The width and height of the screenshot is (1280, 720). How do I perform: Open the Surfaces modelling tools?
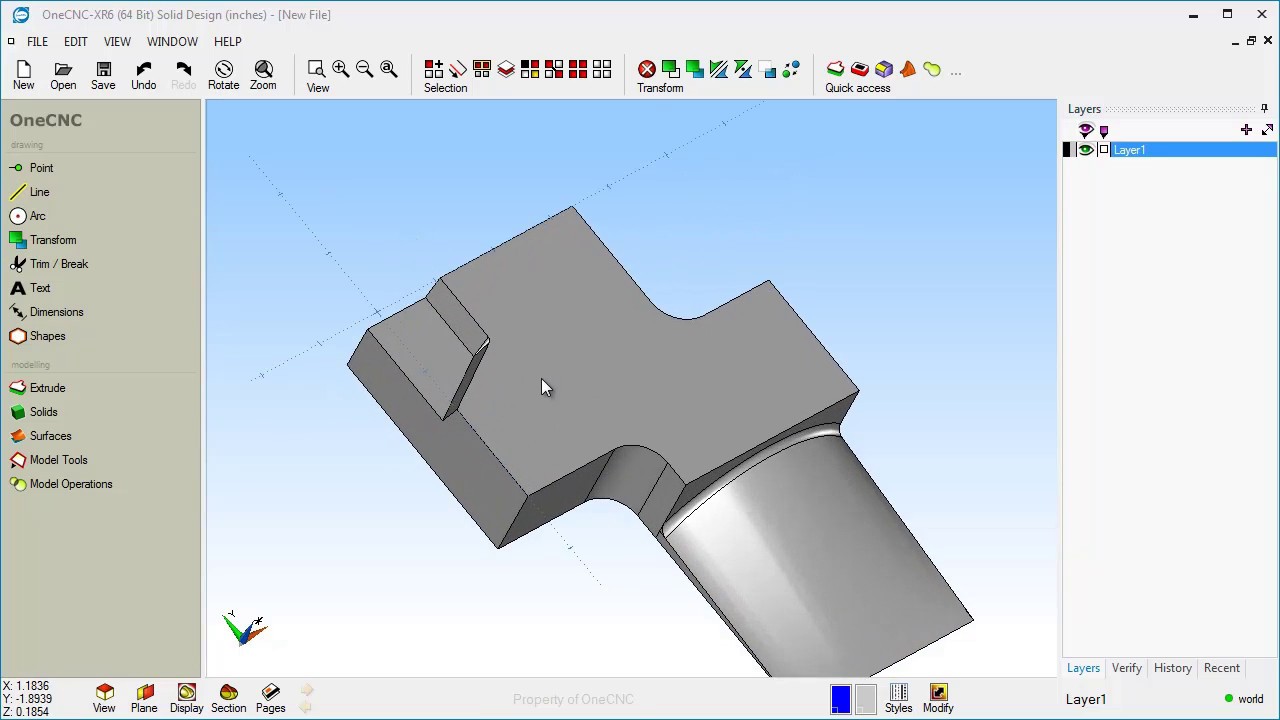[x=41, y=436]
